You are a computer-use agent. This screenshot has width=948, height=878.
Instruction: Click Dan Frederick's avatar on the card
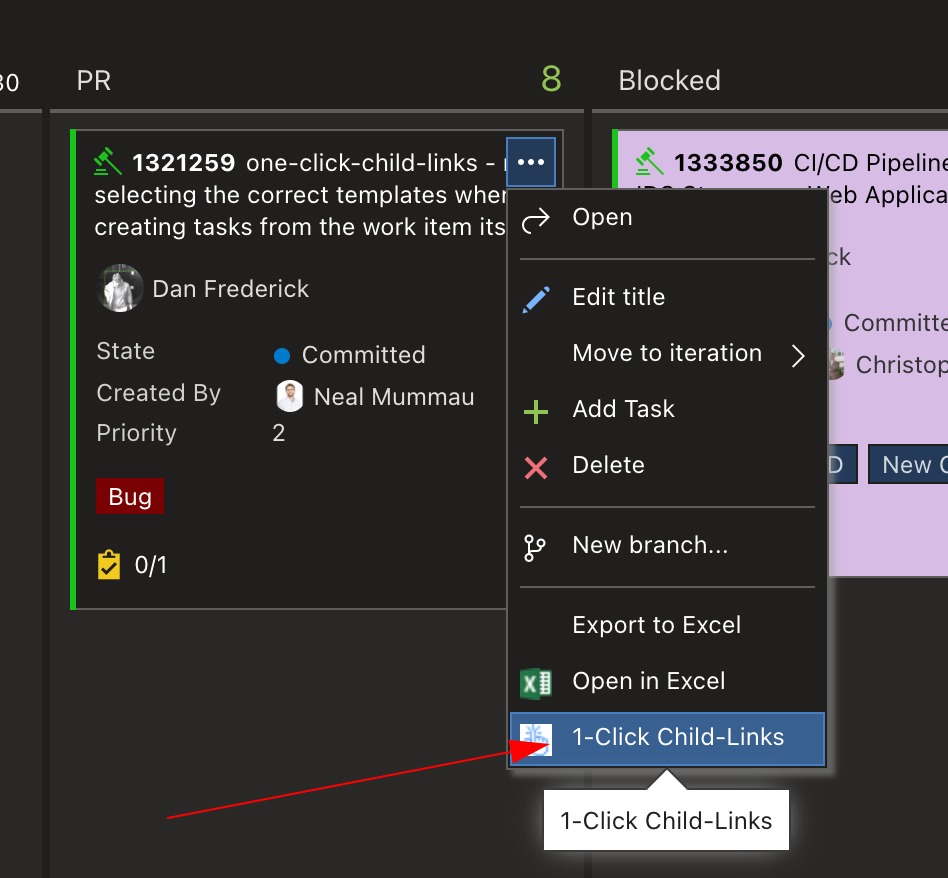tap(119, 289)
